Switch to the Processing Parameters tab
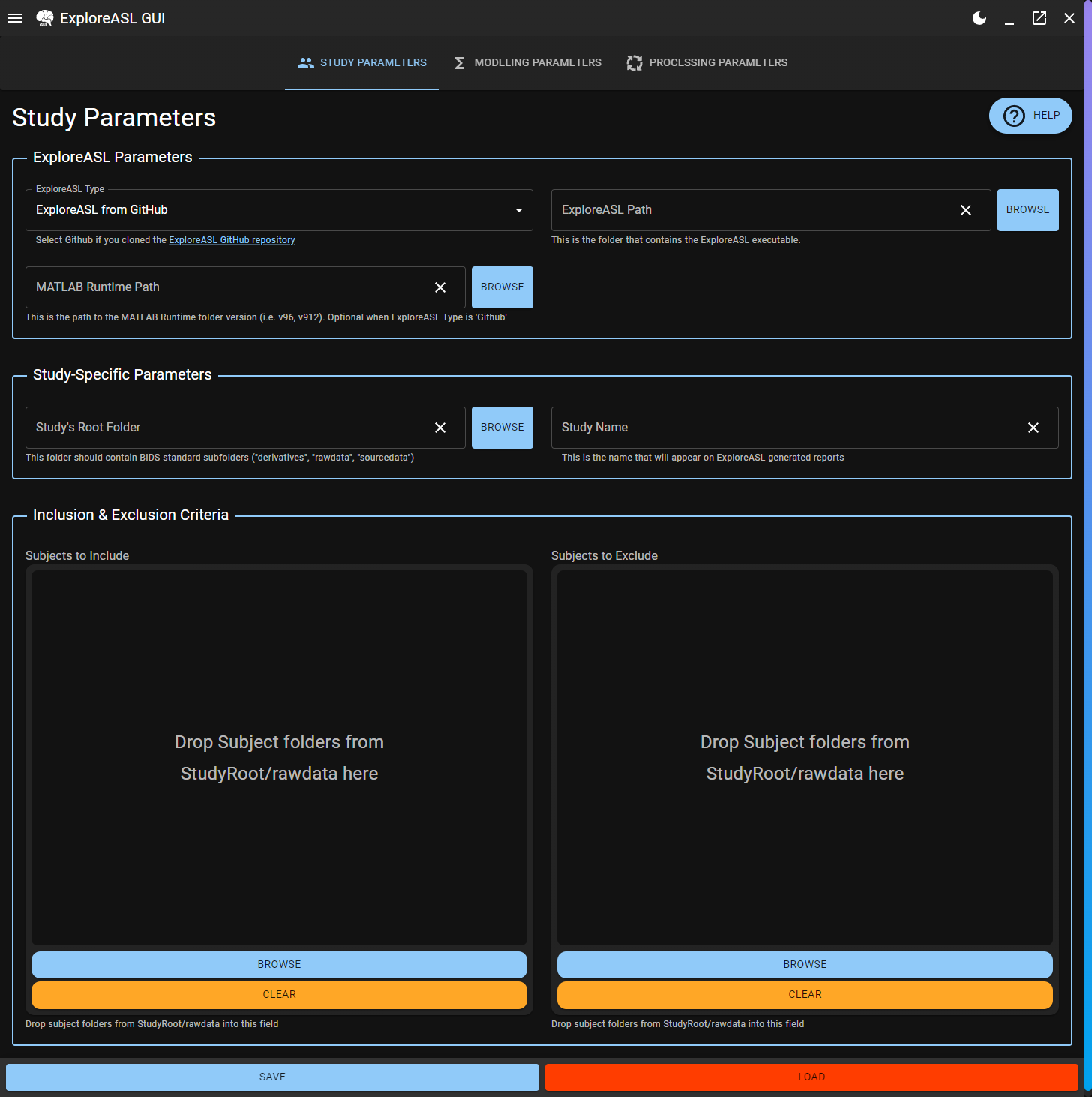The width and height of the screenshot is (1092, 1097). [707, 63]
